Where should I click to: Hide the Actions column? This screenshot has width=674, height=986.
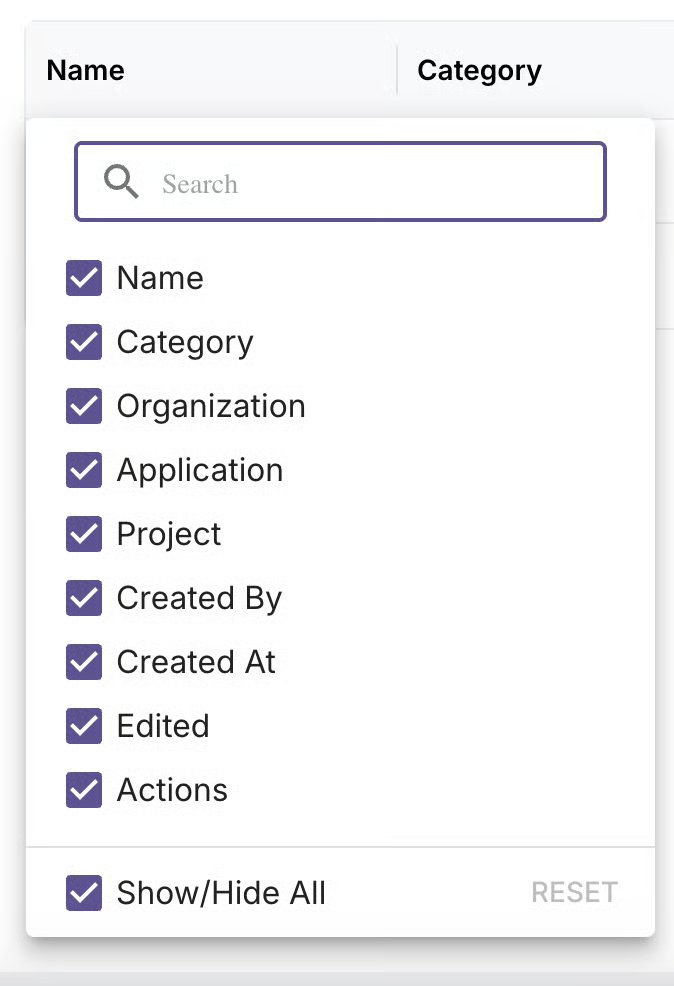pos(84,790)
